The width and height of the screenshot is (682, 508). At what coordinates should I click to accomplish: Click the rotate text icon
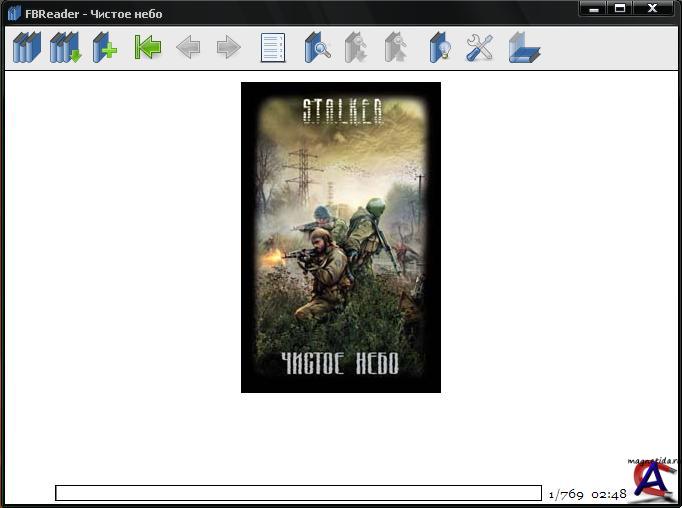tap(523, 47)
